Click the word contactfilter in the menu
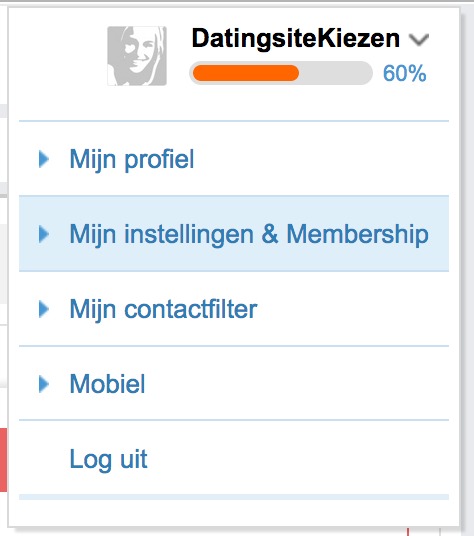Image resolution: width=474 pixels, height=536 pixels. (x=191, y=309)
